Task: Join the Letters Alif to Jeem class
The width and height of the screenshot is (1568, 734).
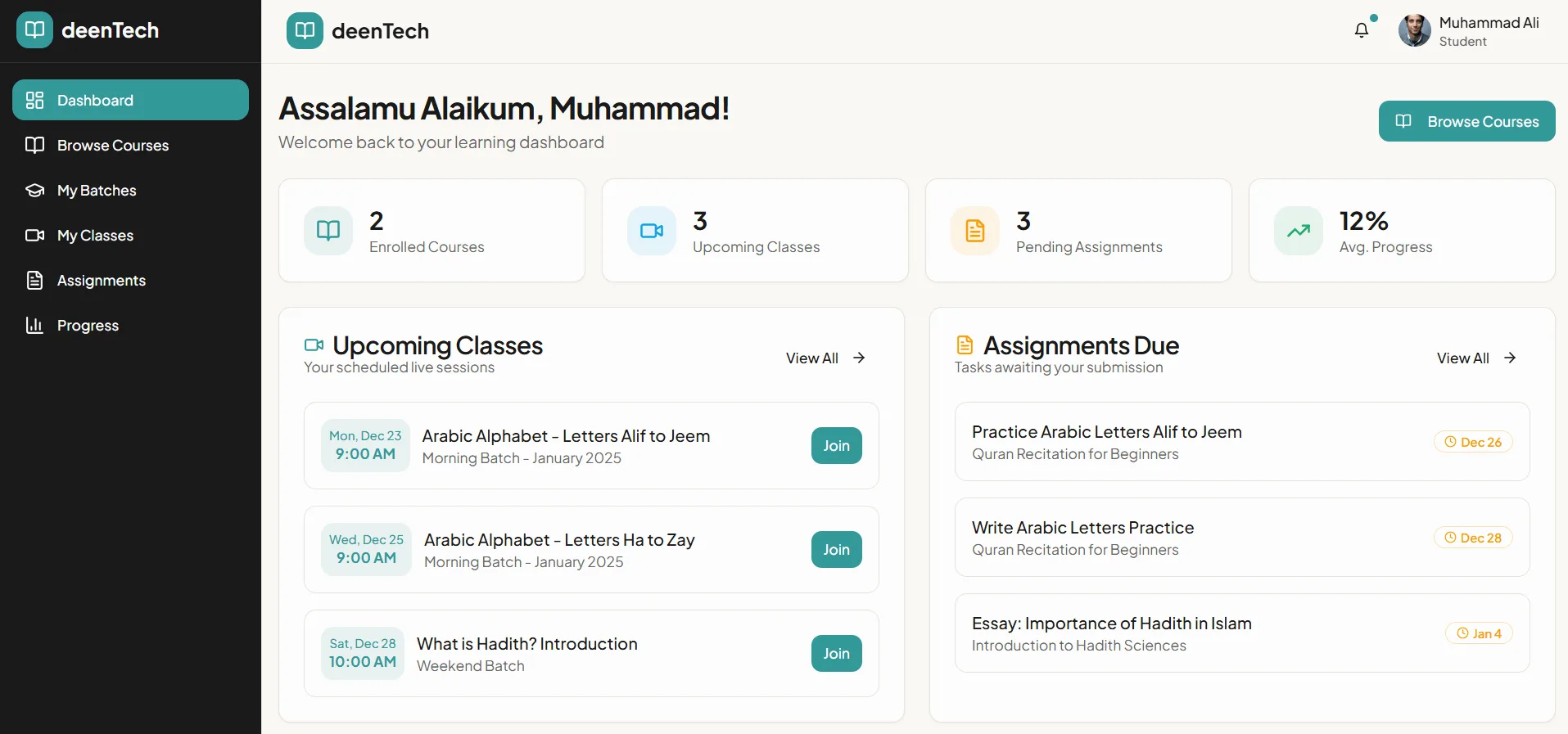Action: [x=836, y=446]
